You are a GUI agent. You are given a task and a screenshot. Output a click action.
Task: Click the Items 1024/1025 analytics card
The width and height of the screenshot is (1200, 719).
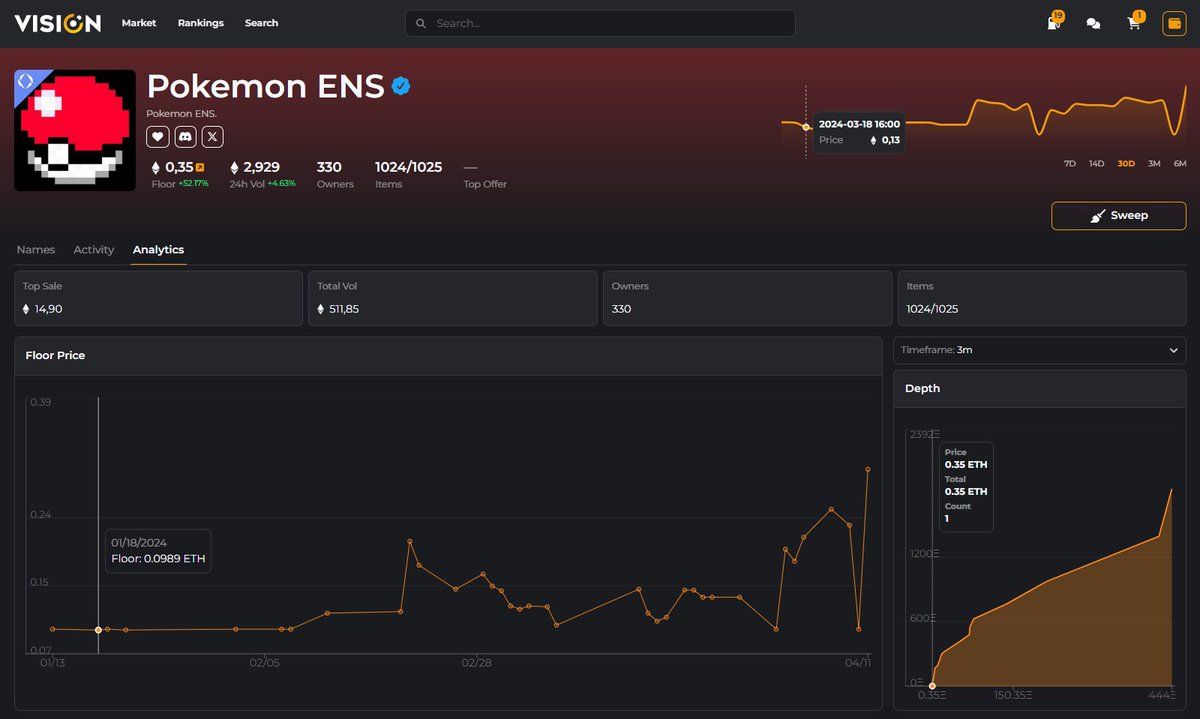pyautogui.click(x=1042, y=298)
